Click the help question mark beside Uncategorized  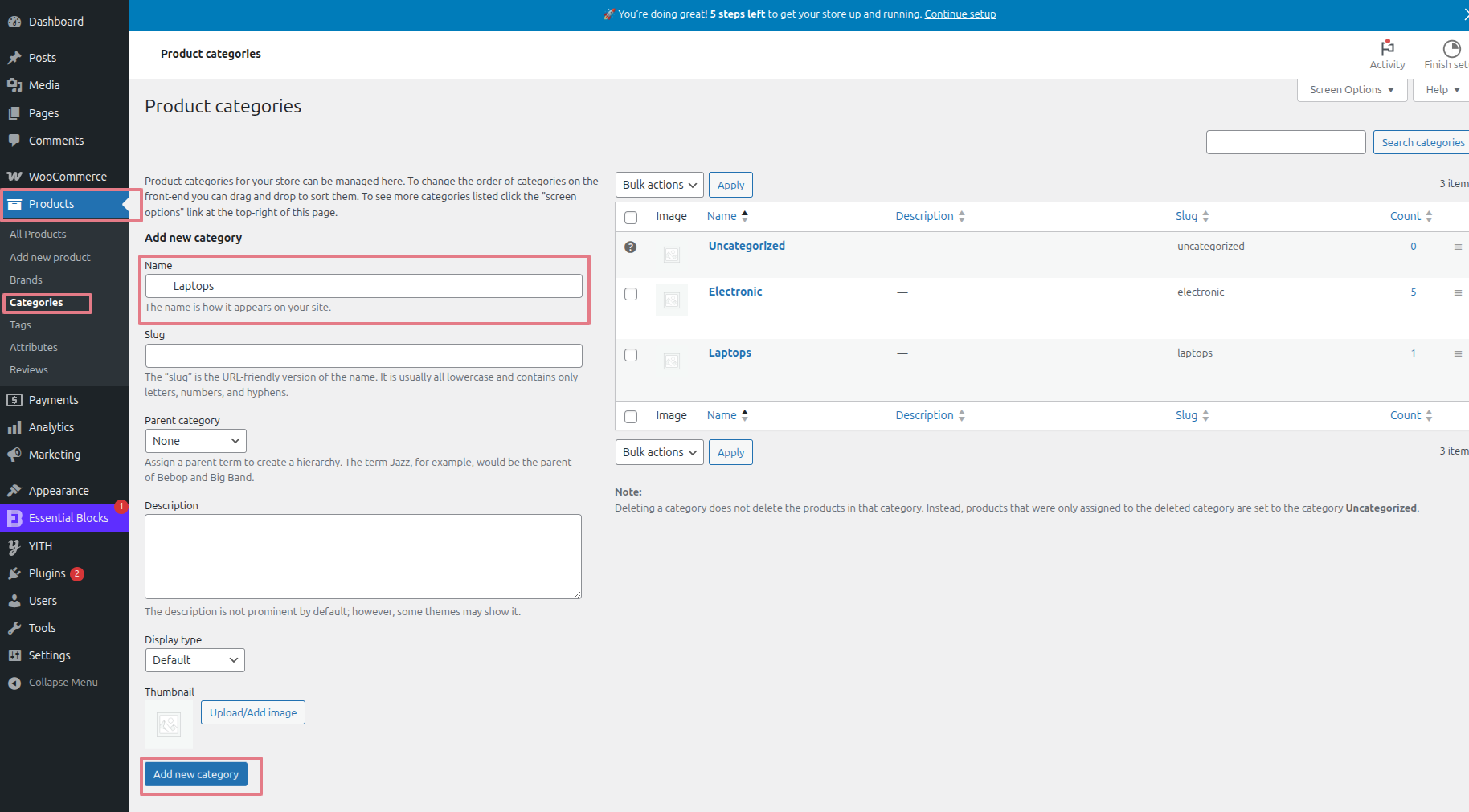tap(631, 247)
